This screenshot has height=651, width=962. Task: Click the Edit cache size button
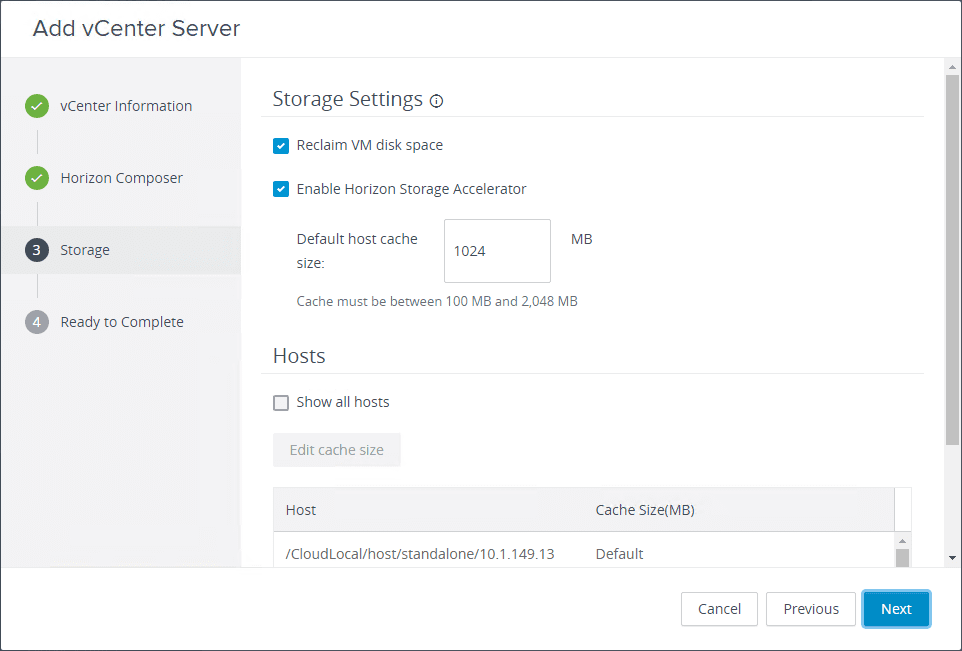336,450
